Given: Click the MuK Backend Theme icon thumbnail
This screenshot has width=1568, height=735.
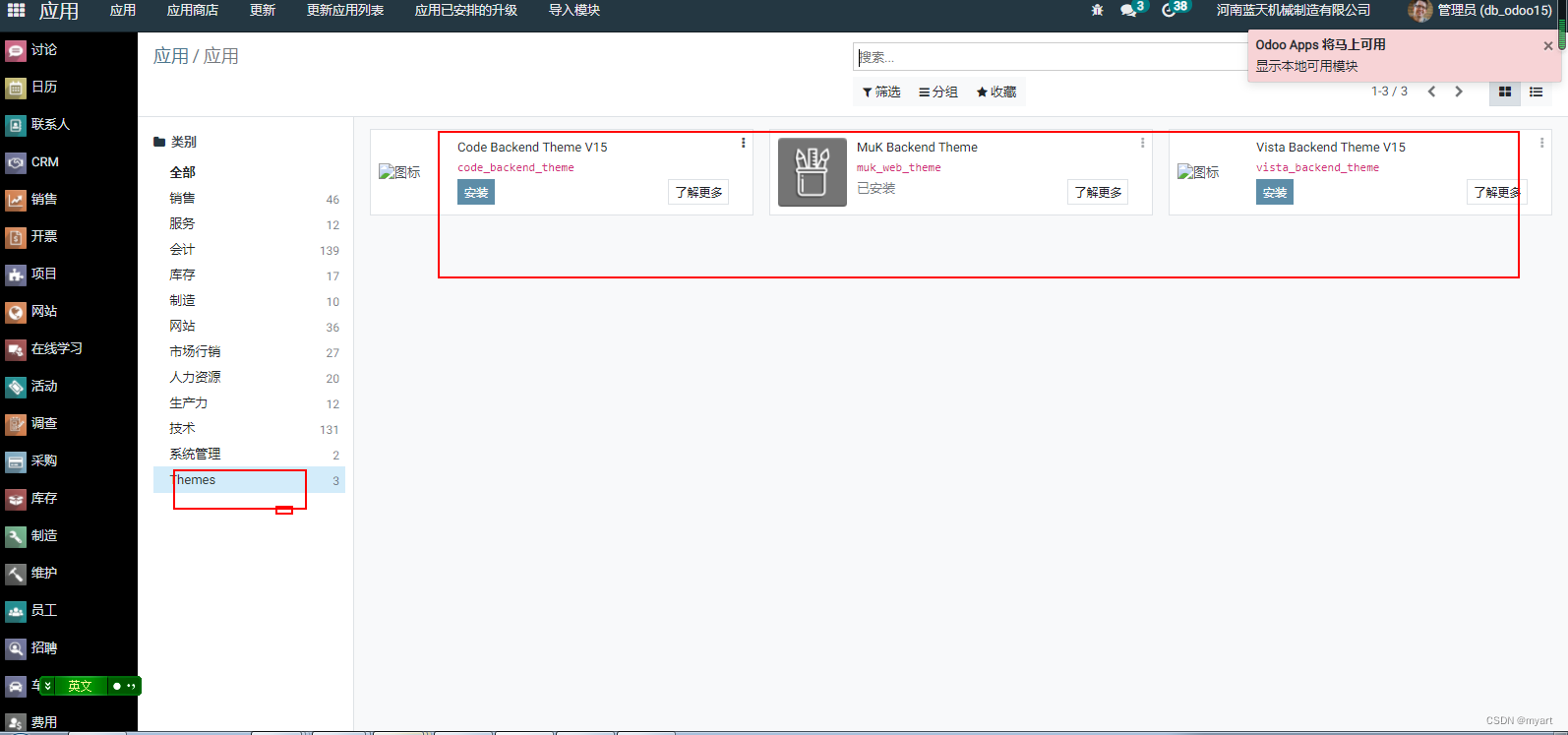Looking at the screenshot, I should point(813,172).
